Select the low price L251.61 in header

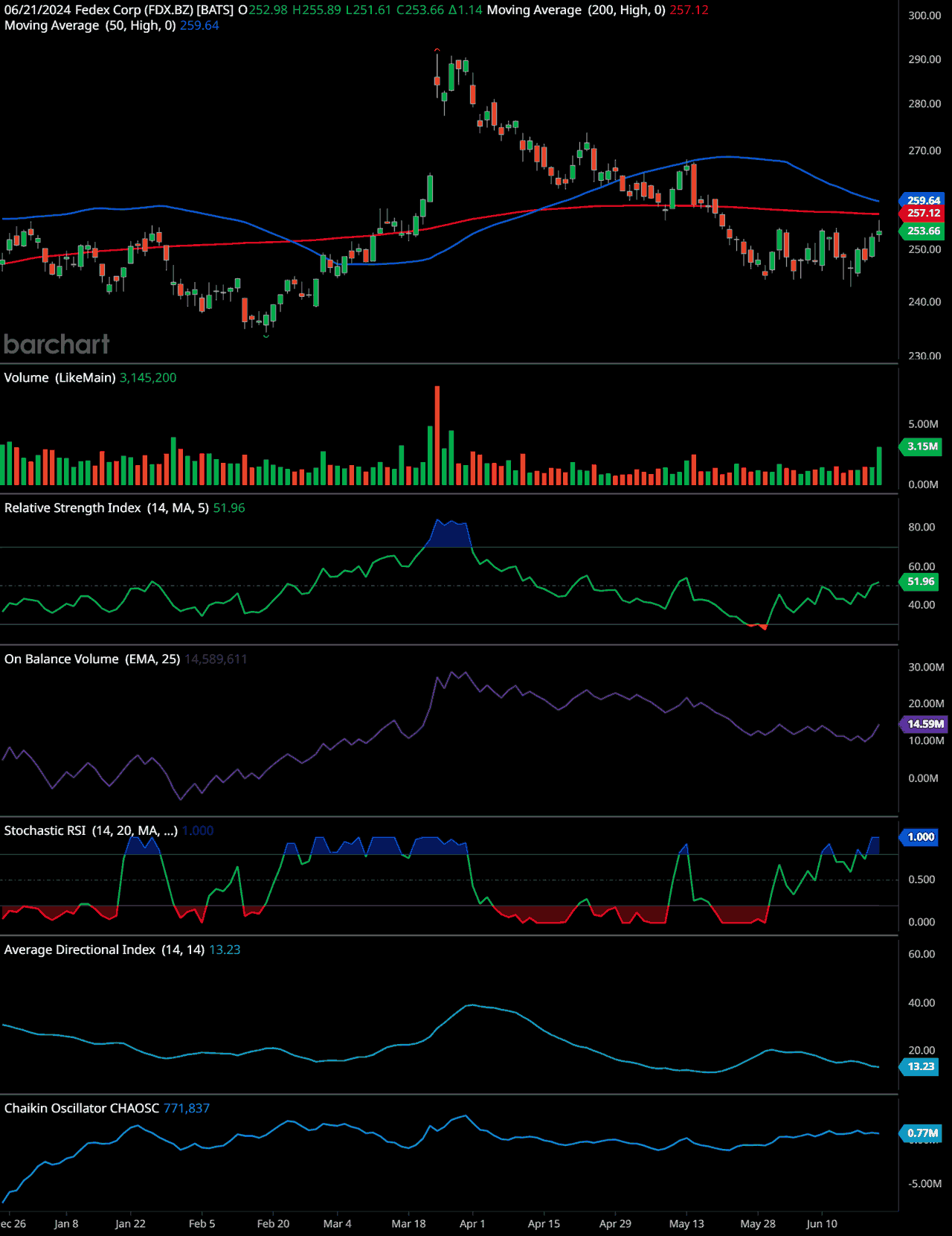point(368,10)
